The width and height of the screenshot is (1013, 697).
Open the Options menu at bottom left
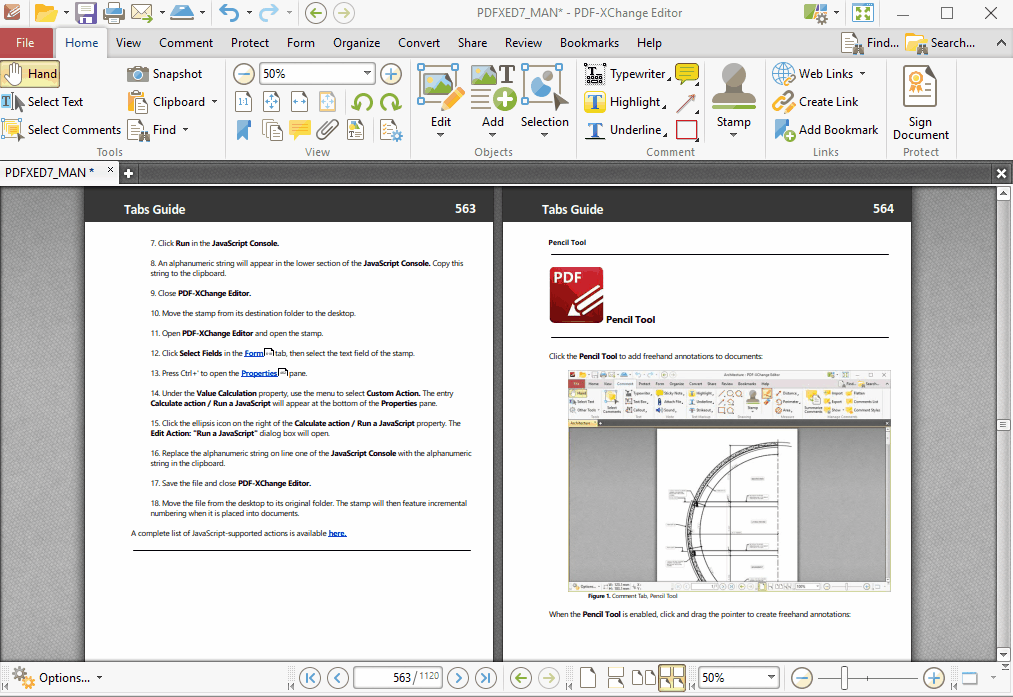click(x=57, y=678)
